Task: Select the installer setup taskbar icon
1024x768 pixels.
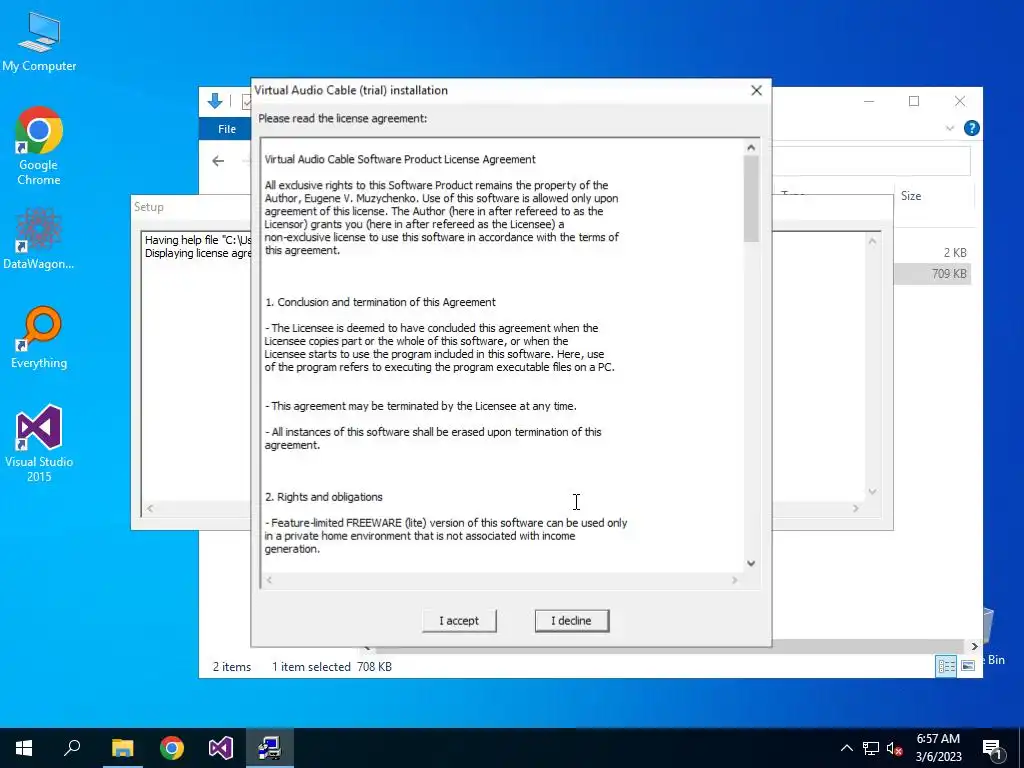Action: coord(270,748)
